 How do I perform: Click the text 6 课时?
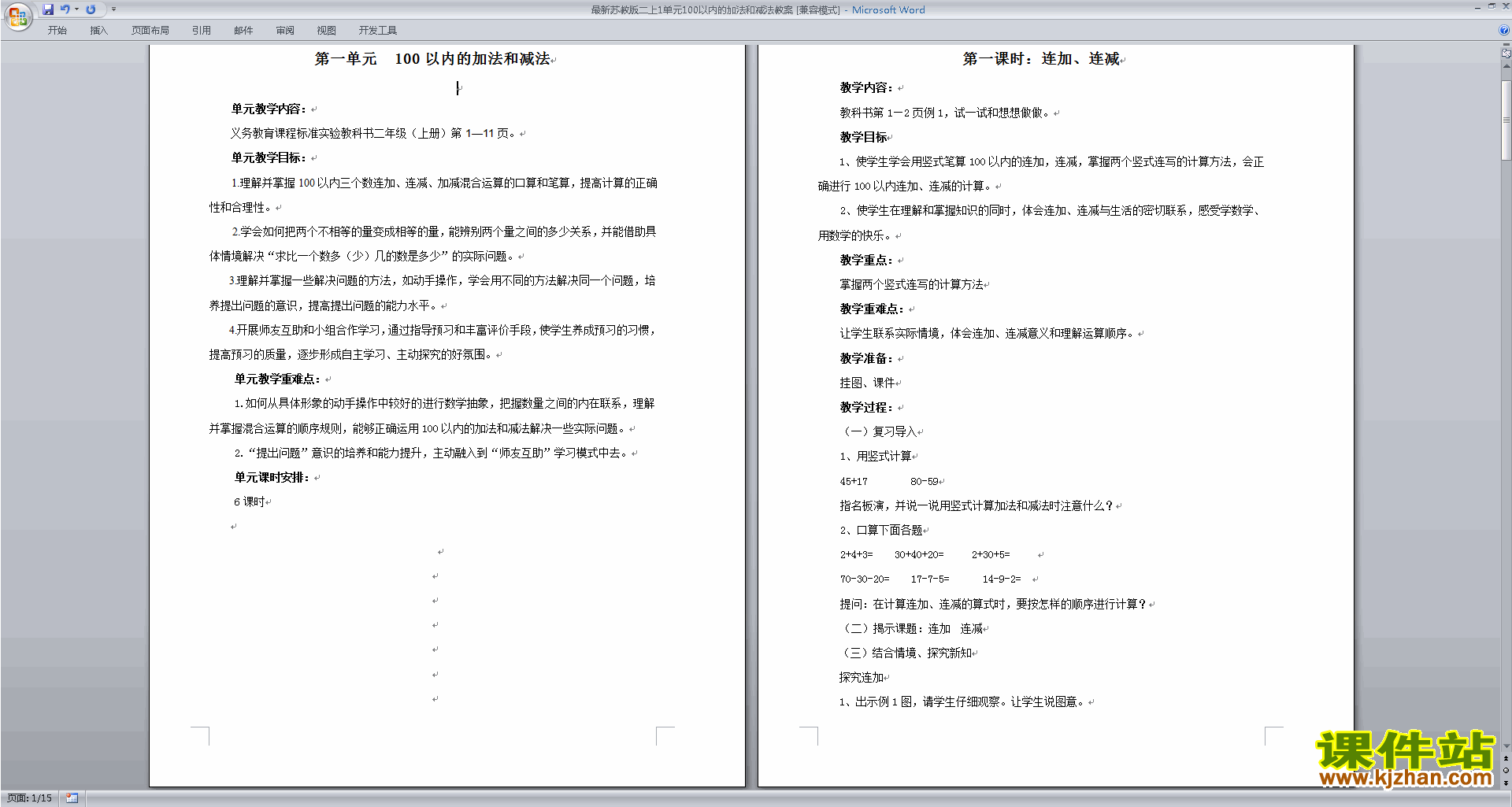pyautogui.click(x=249, y=502)
